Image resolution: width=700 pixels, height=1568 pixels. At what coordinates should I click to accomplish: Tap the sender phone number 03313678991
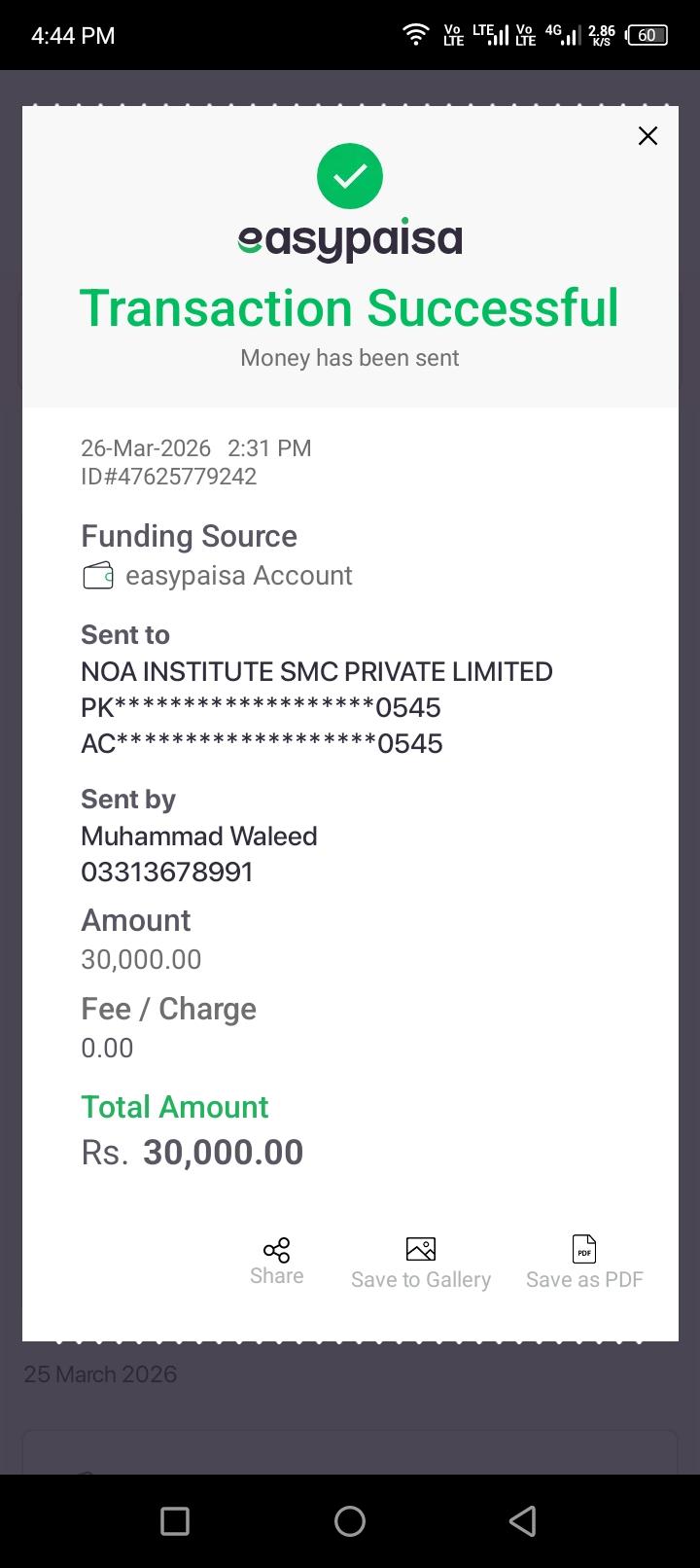(167, 873)
